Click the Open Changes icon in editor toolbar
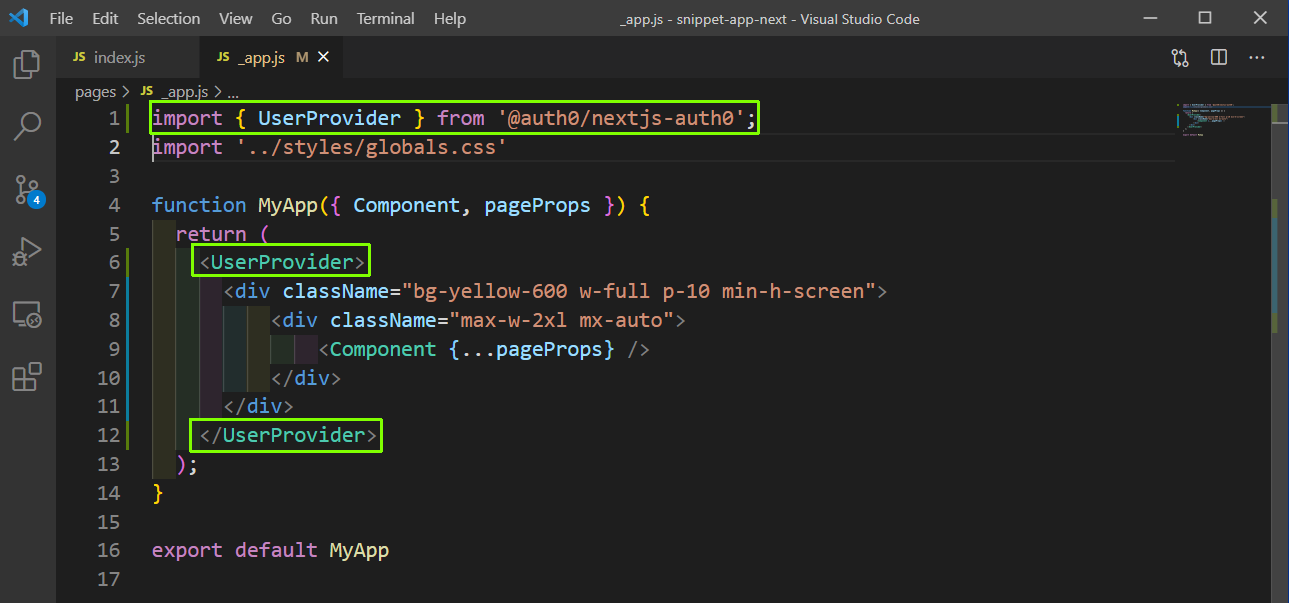 (1180, 58)
